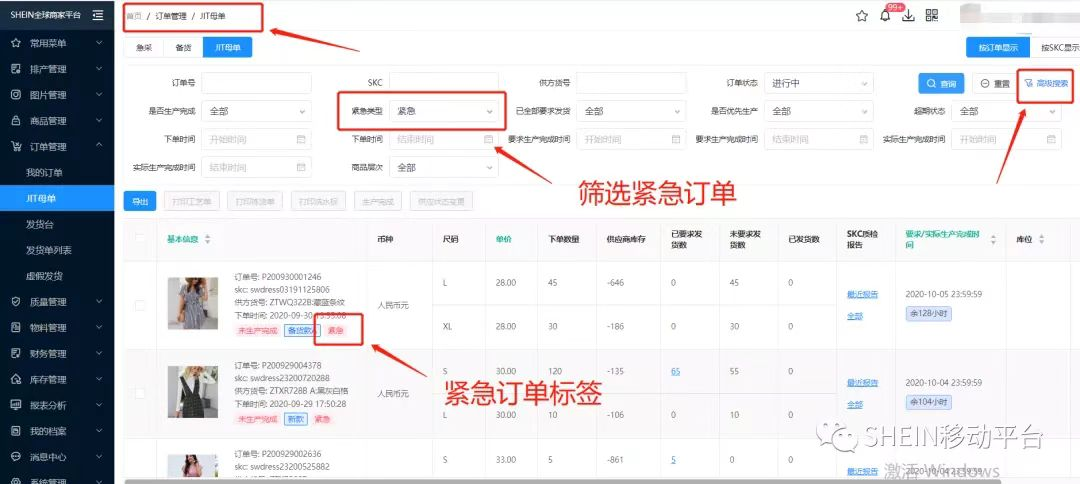This screenshot has width=1080, height=484.
Task: Click the 新款 tag on order P200929004378
Action: click(x=295, y=419)
